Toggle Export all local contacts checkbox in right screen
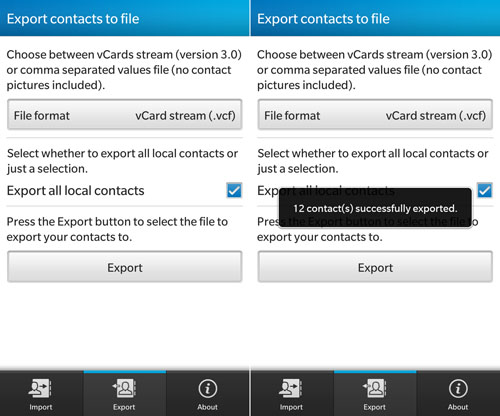 pos(485,191)
